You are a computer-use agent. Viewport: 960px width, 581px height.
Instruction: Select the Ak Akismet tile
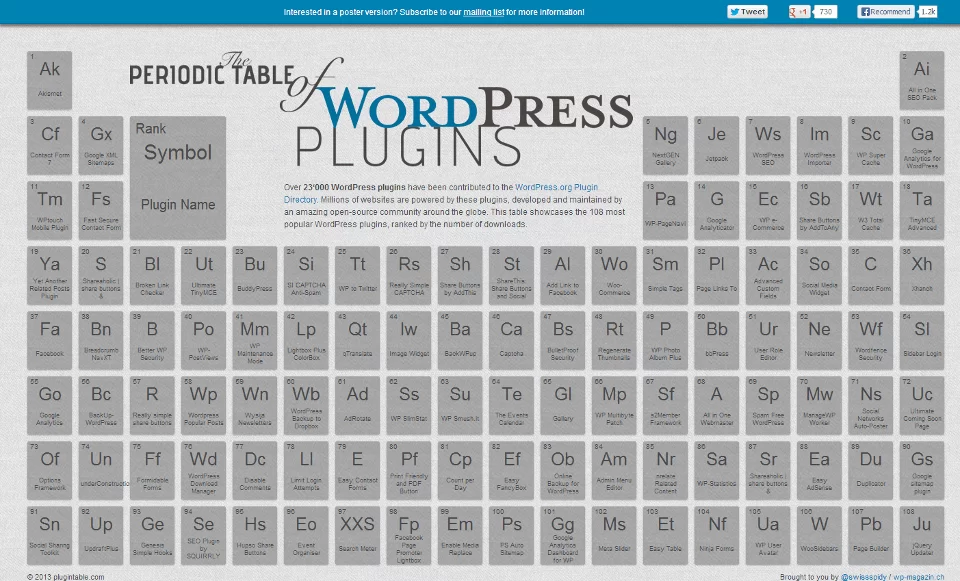click(50, 80)
